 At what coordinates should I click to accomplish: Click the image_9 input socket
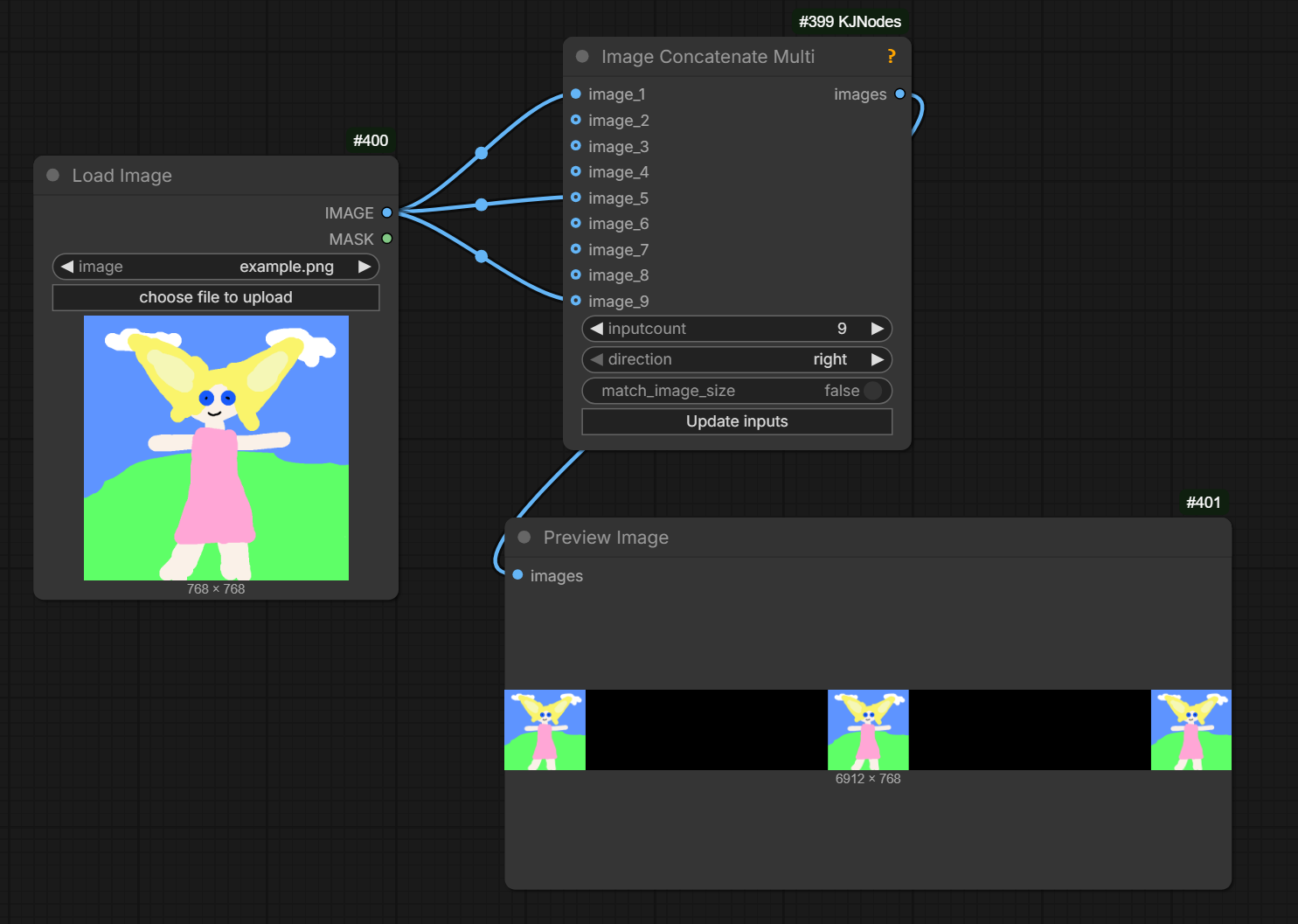click(x=576, y=301)
